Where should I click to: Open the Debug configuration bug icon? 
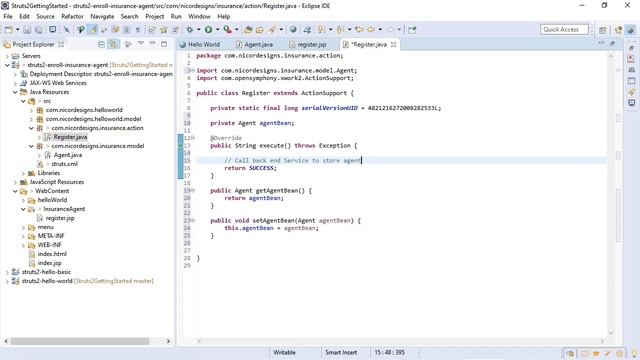[x=190, y=29]
